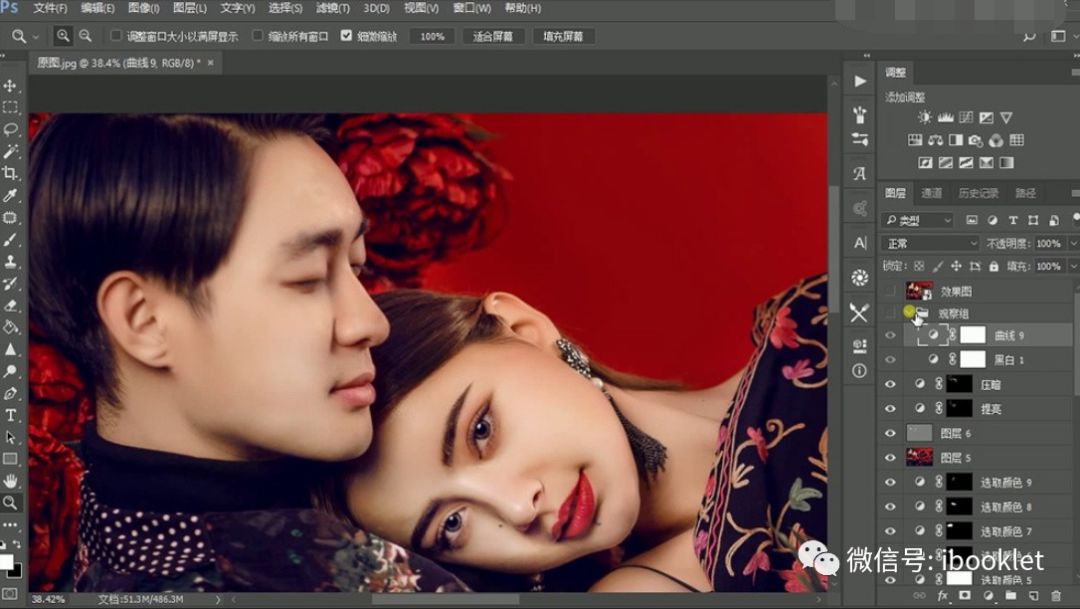Open the layer filter 类型 dropdown
1080x609 pixels.
(920, 220)
